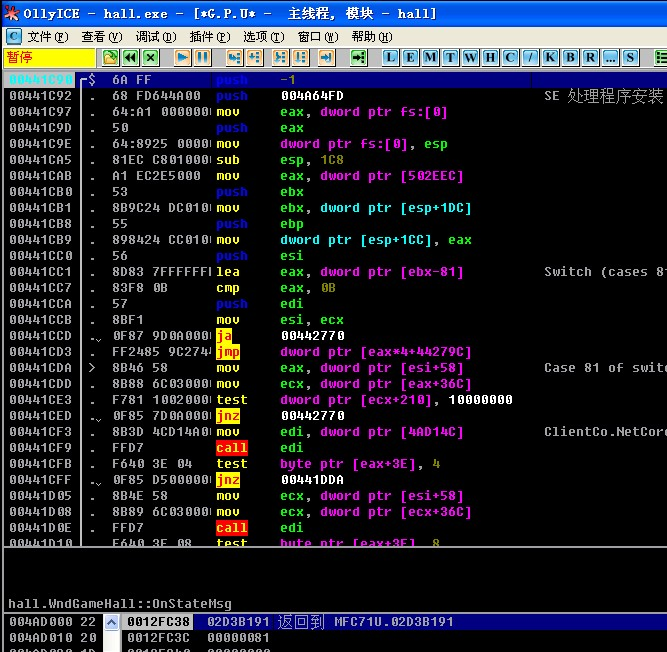Click the 暂停 status indicator
667x652 pixels.
[49, 57]
